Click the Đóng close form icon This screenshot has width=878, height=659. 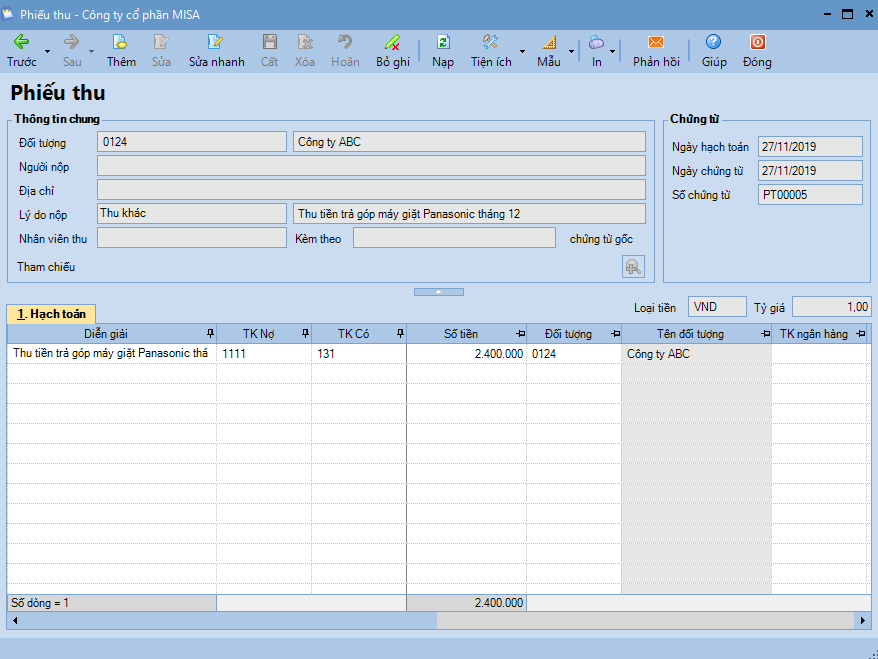tap(757, 43)
